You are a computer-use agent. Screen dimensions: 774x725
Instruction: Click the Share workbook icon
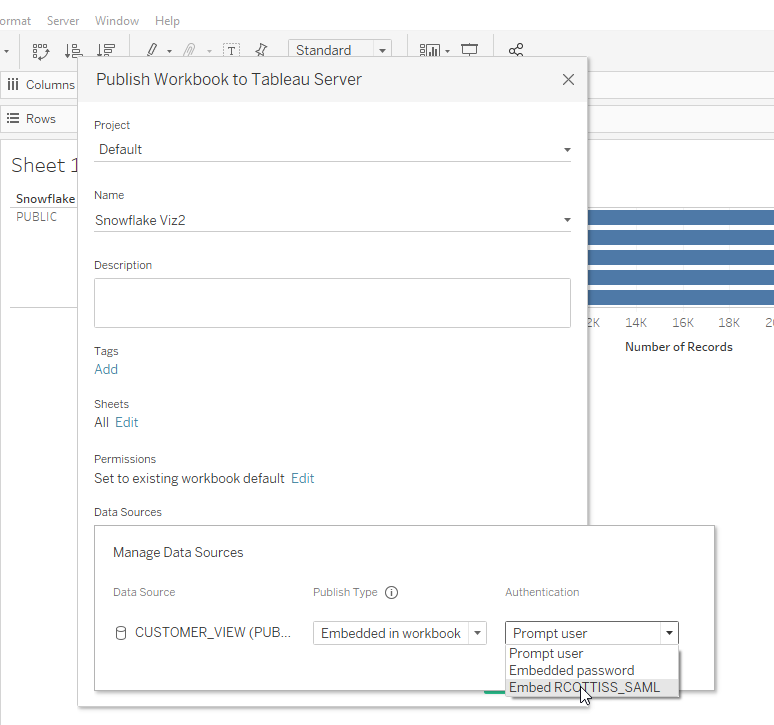point(516,50)
